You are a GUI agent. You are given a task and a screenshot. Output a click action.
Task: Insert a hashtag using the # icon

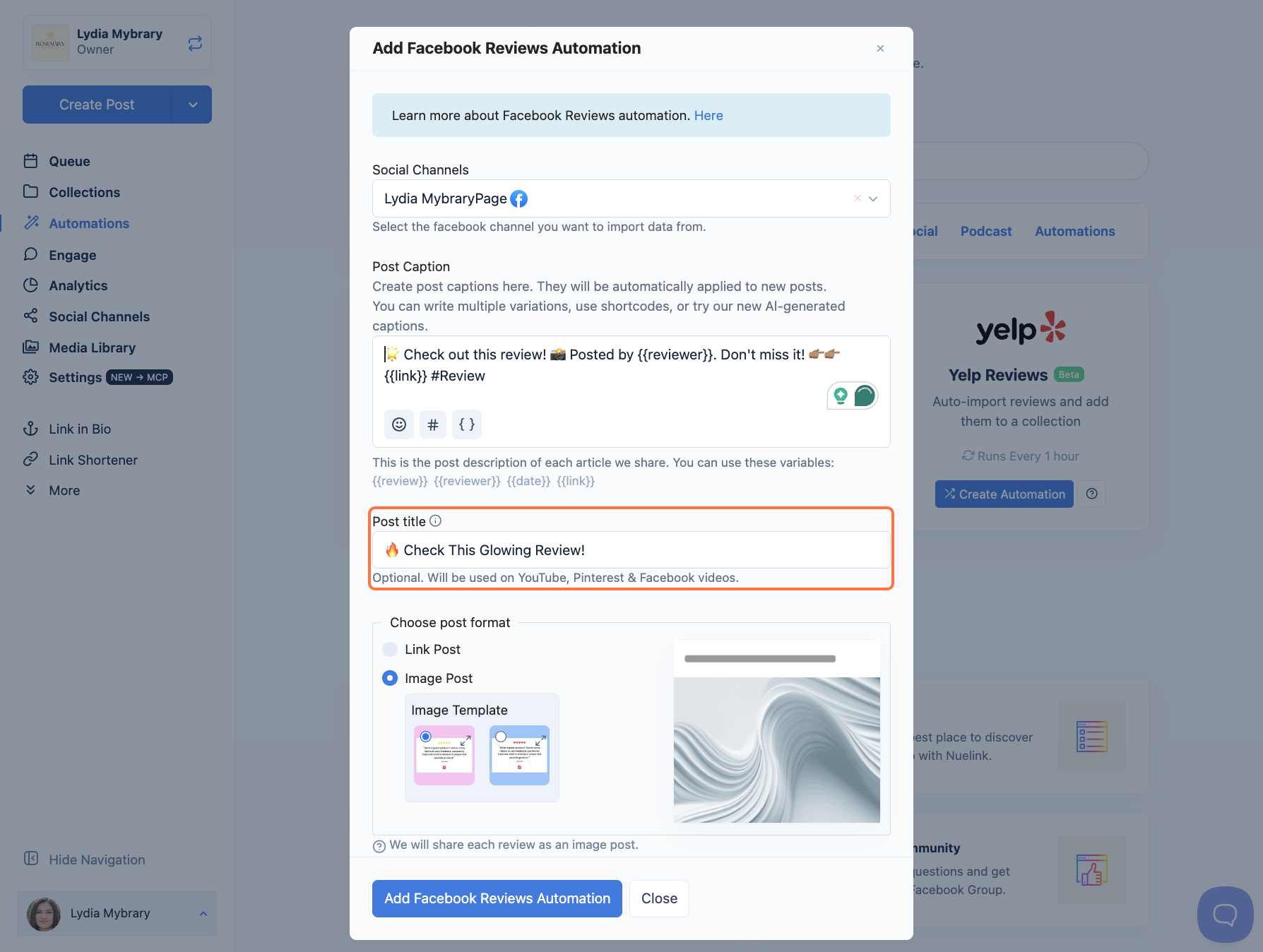[433, 424]
